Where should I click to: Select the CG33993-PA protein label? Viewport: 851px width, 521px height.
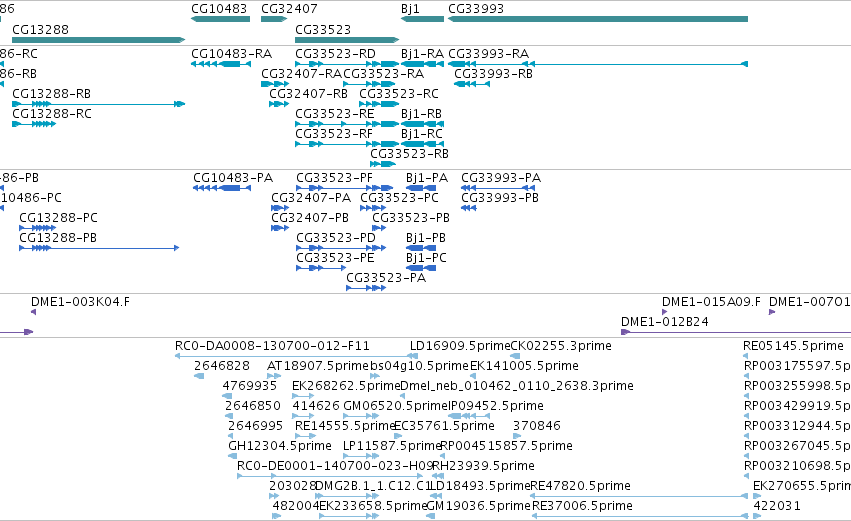coord(501,178)
